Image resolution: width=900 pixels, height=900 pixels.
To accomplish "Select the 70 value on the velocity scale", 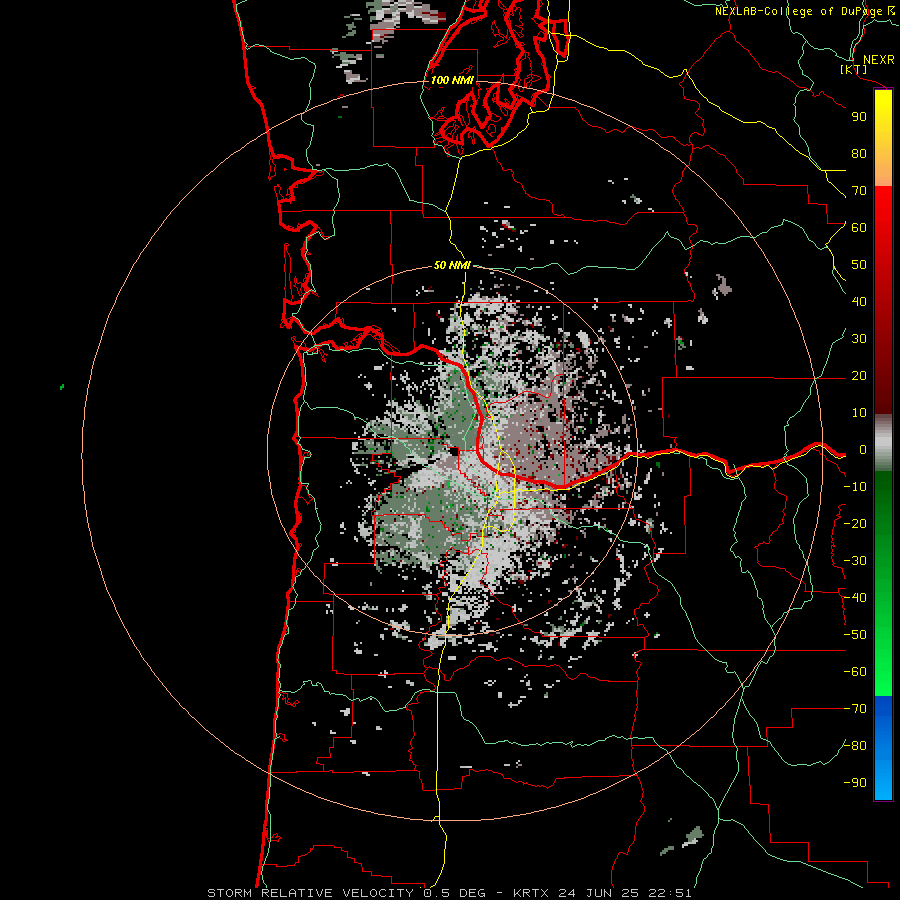I will point(859,191).
